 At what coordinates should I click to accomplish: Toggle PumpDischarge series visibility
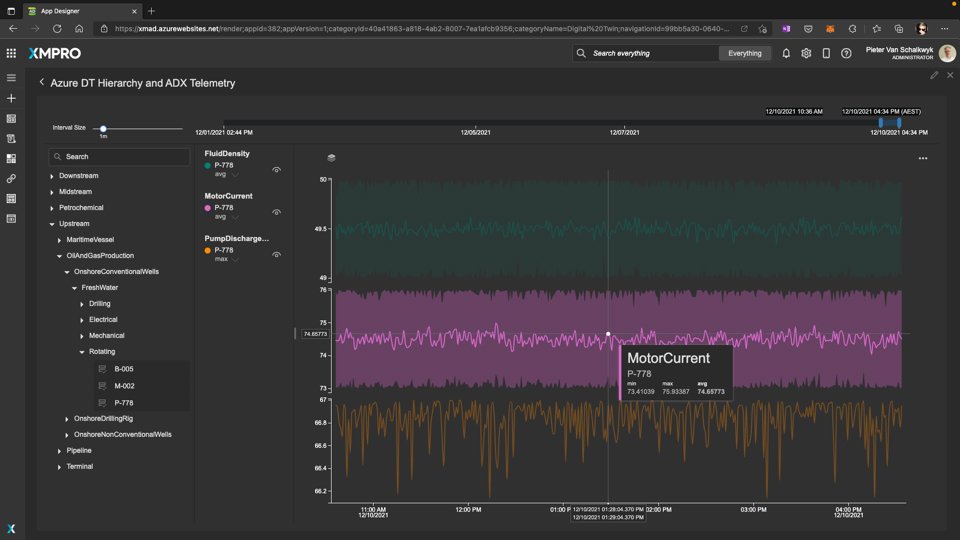(x=276, y=255)
